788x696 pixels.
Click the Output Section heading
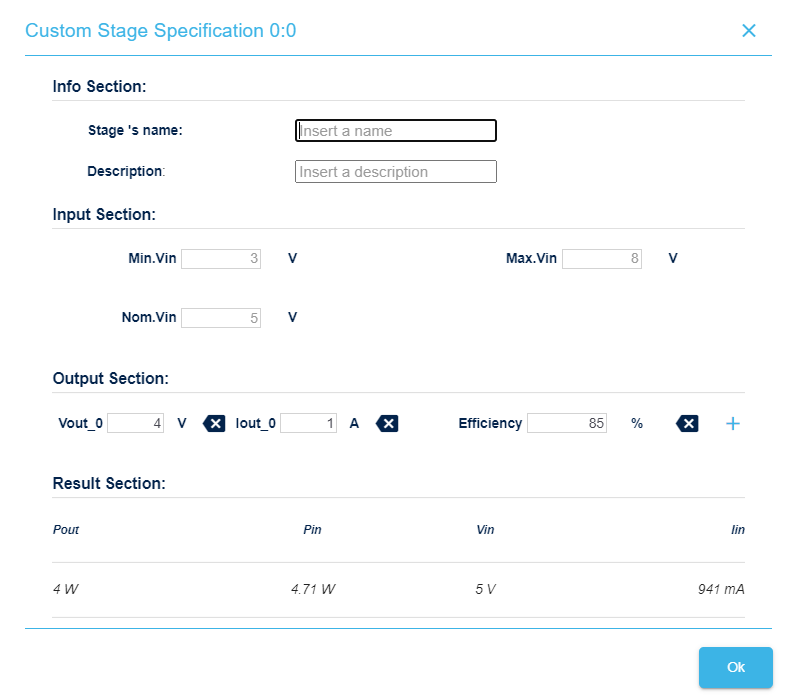click(x=111, y=378)
